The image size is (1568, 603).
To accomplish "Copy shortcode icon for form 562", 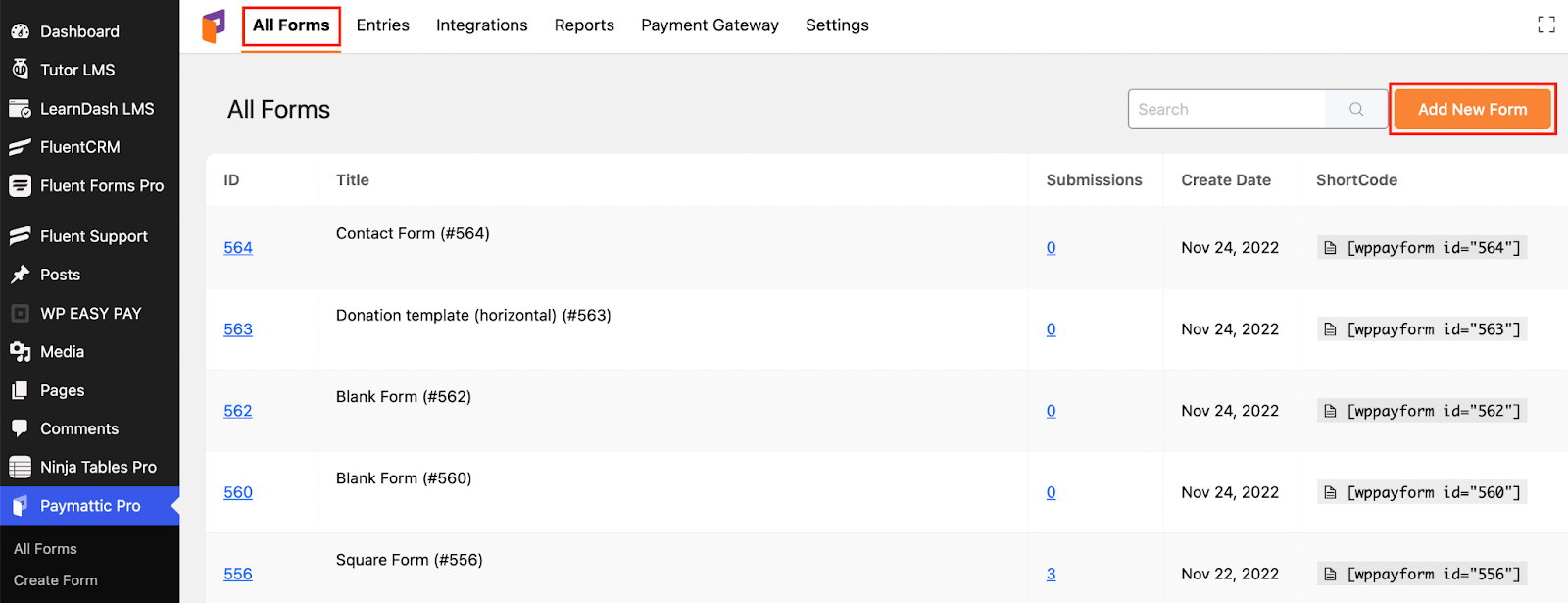I will coord(1330,411).
